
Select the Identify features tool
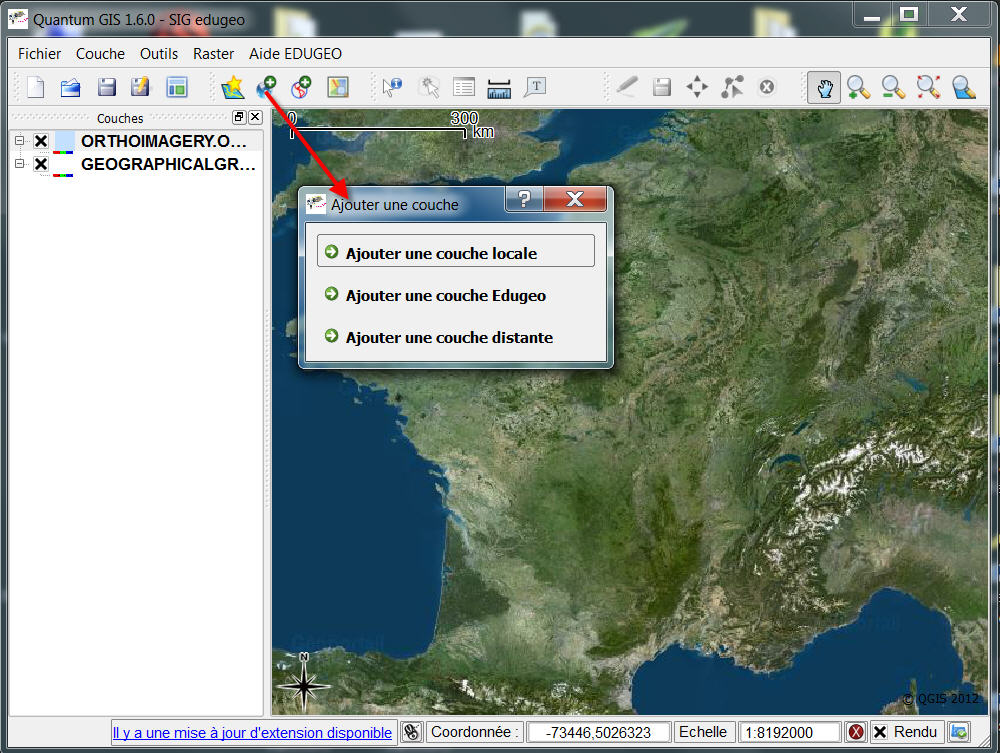tap(392, 87)
